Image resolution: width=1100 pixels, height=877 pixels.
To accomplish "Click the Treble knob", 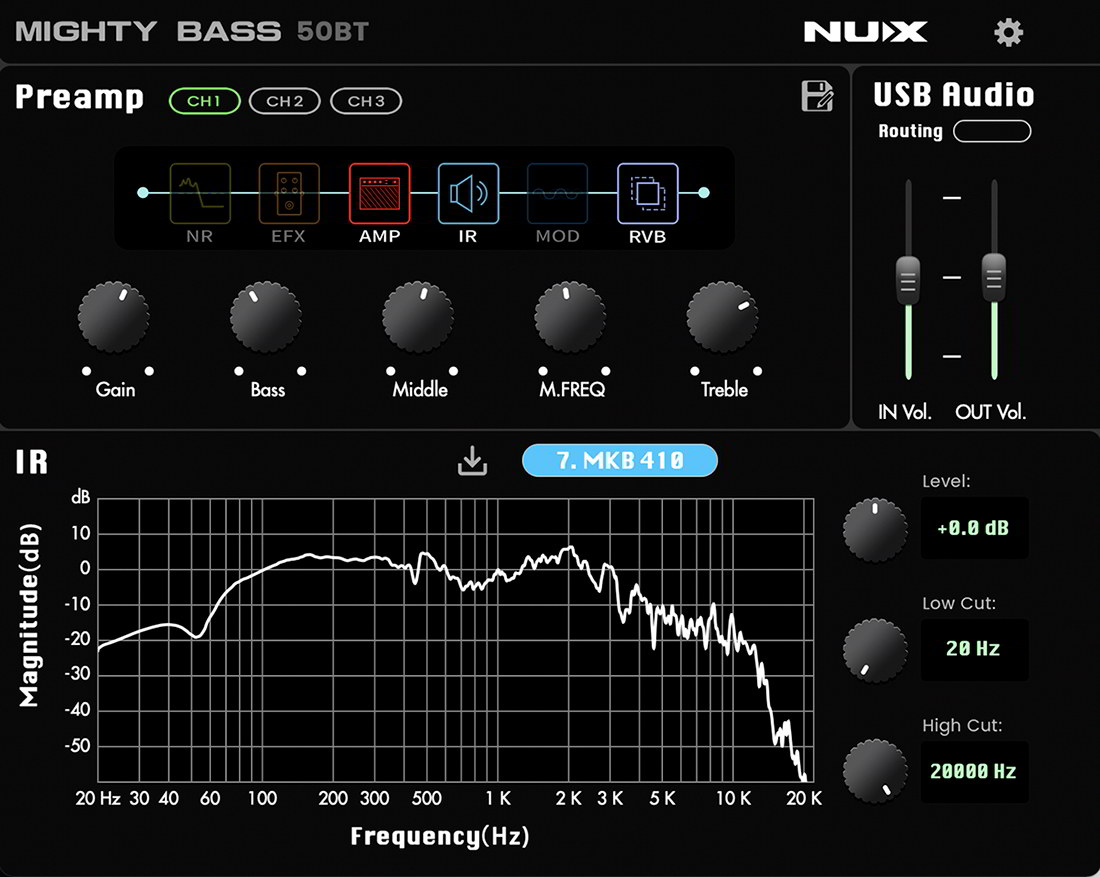I will click(x=723, y=317).
